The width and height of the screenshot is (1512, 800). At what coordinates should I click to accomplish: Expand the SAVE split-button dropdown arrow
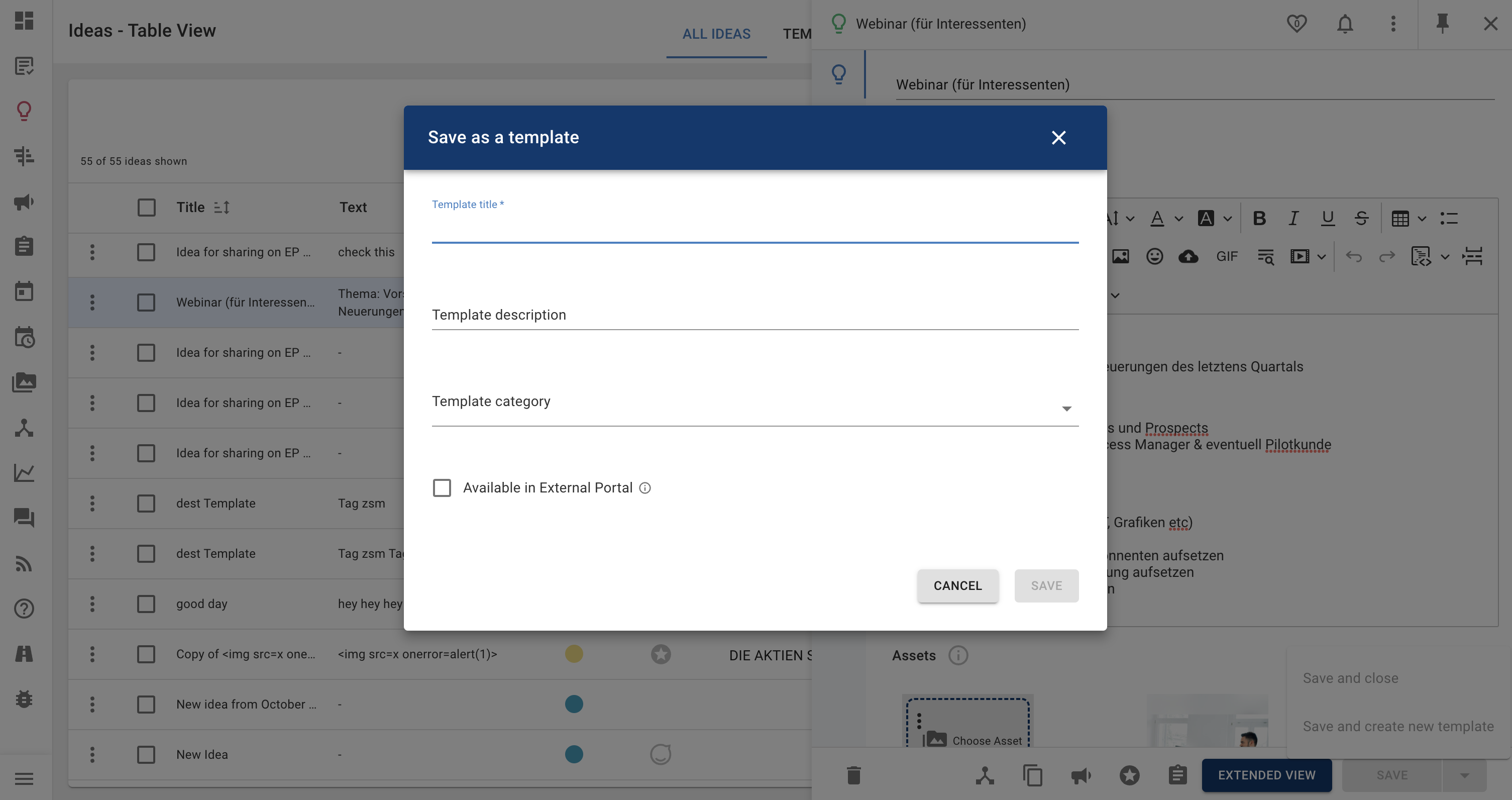coord(1464,775)
